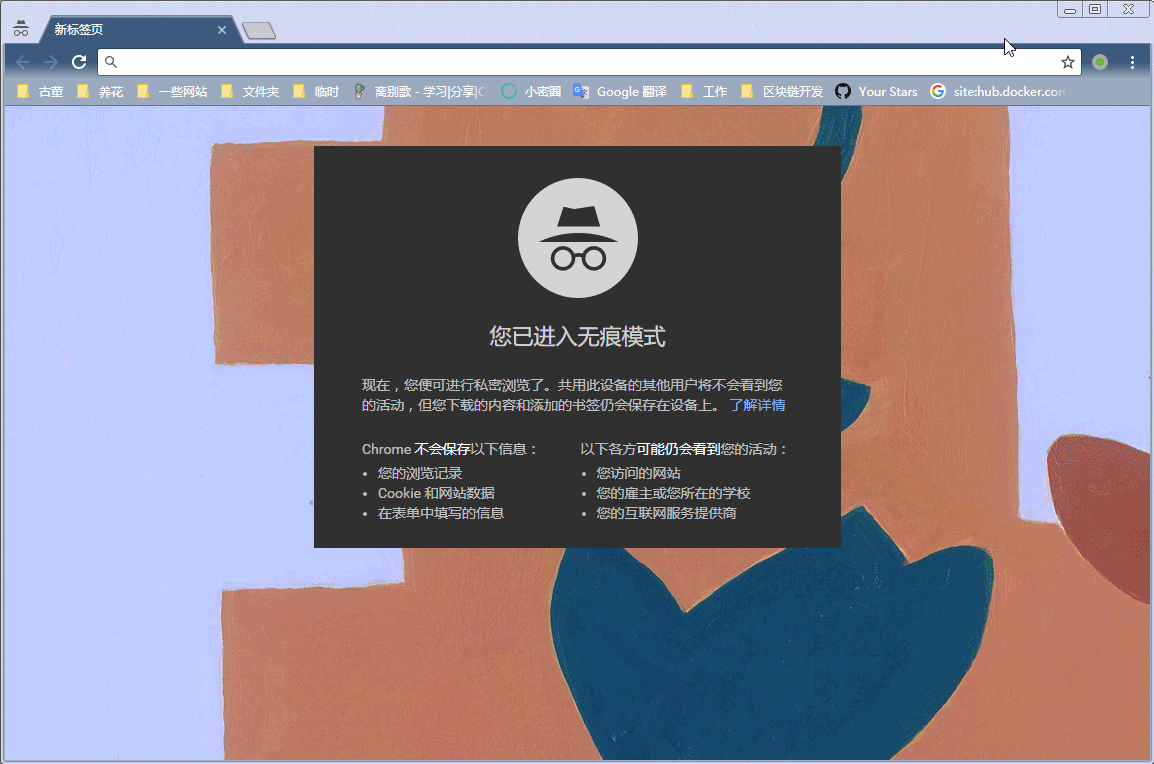Bookmark this page with the star icon
This screenshot has width=1154, height=764.
point(1068,62)
